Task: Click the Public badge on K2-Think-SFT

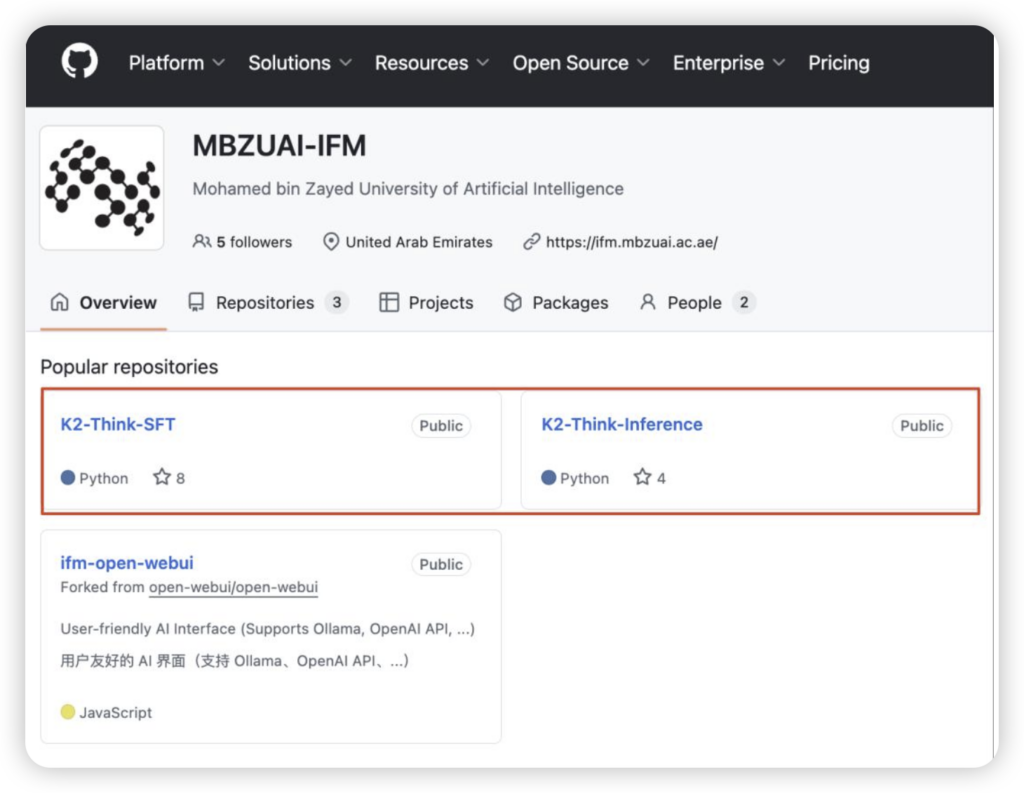Action: point(441,426)
